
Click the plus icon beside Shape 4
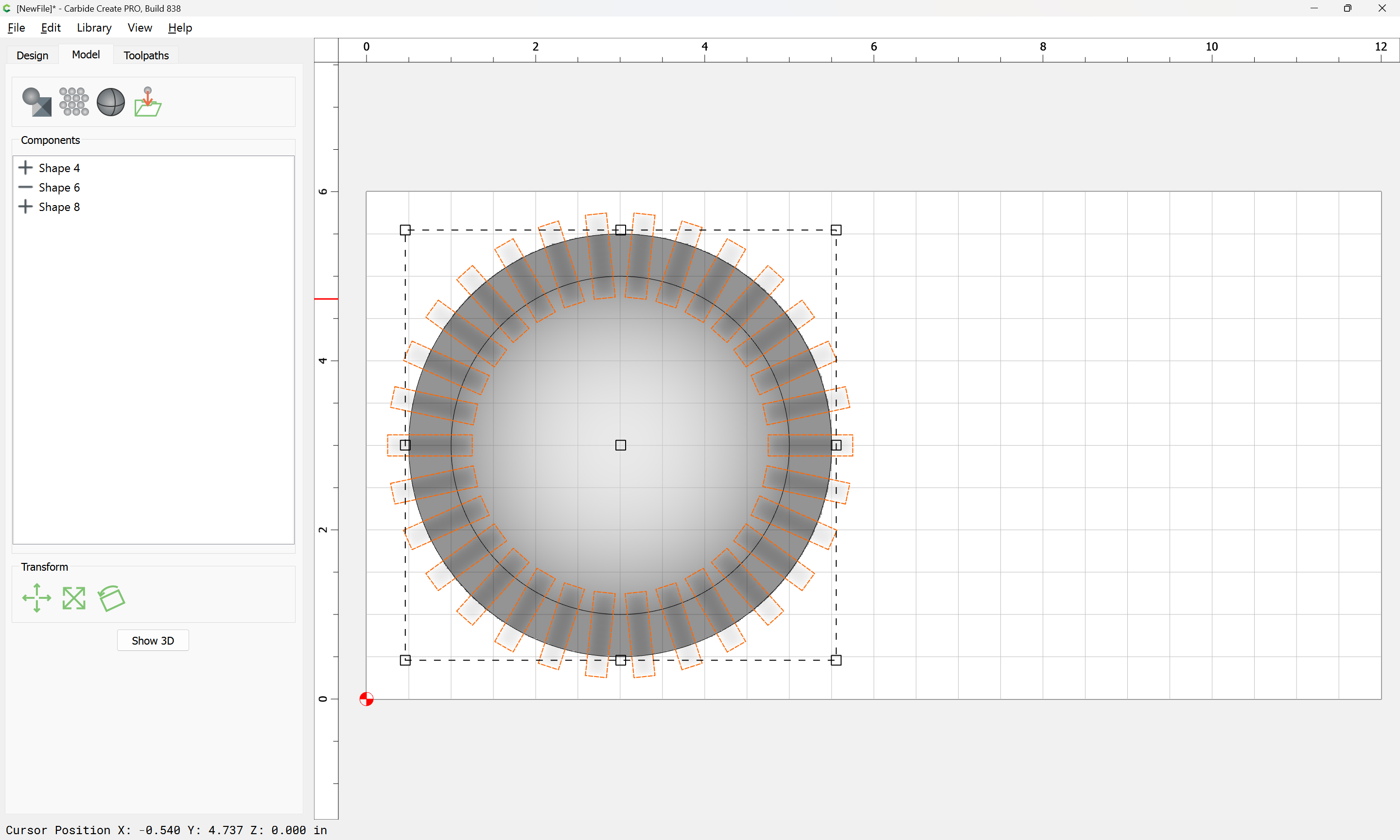click(25, 168)
